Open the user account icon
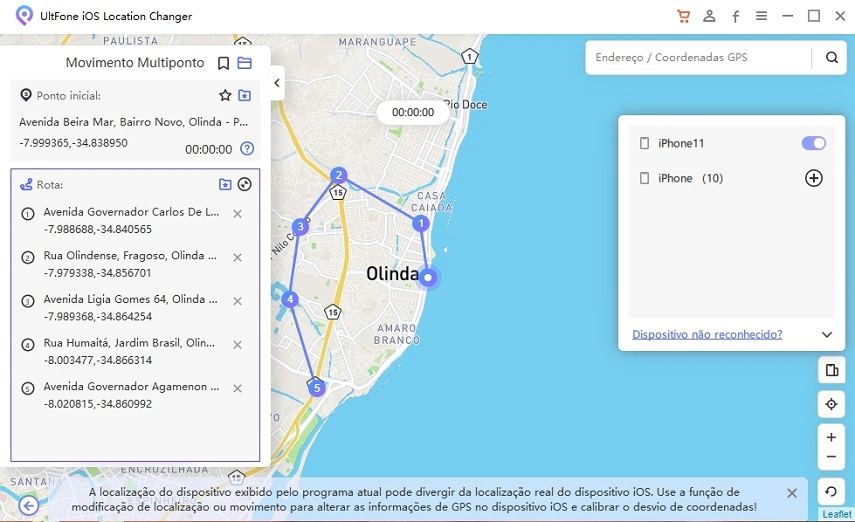 tap(709, 16)
